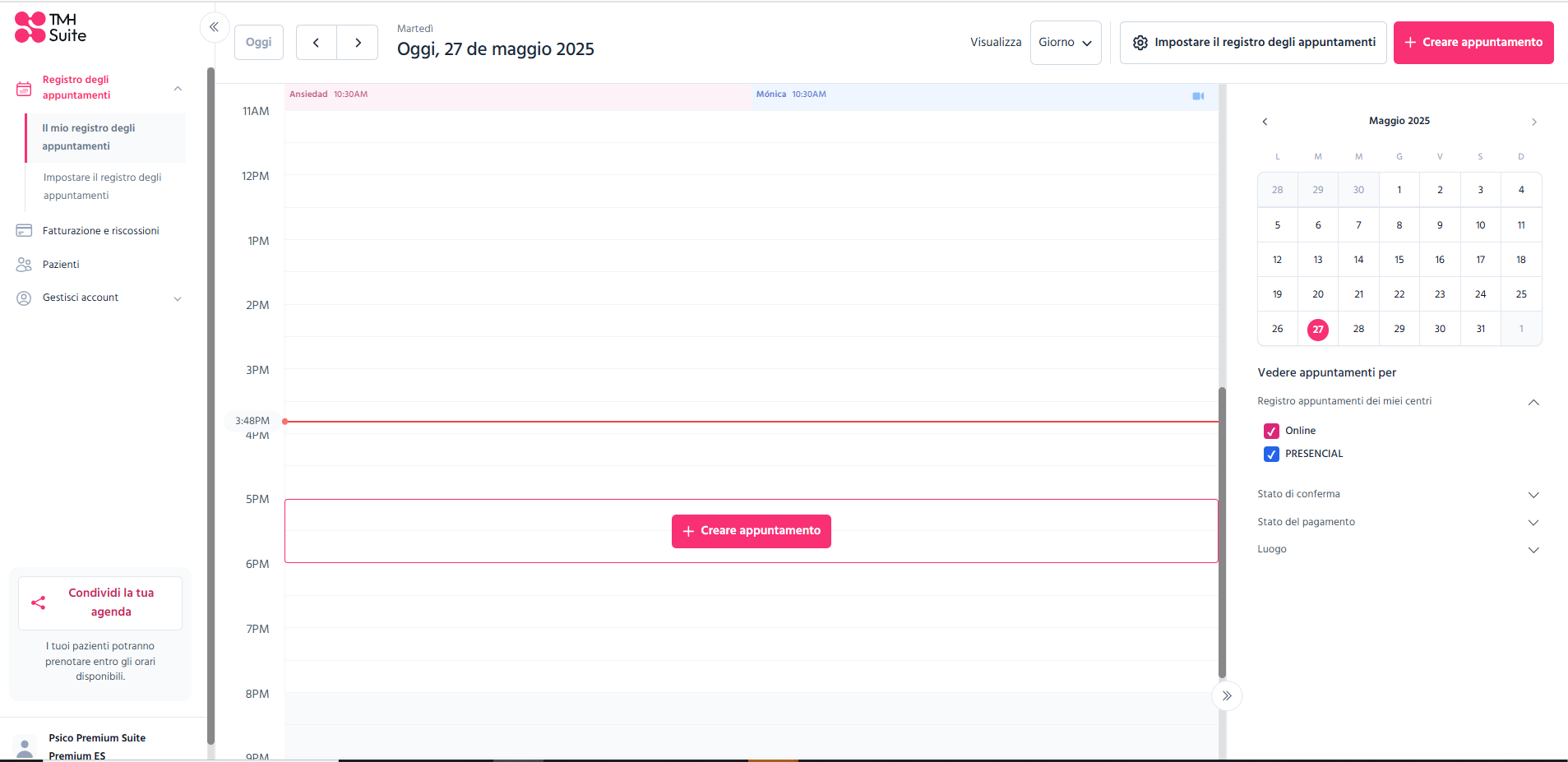Click Condividi la tua agenda

(100, 603)
